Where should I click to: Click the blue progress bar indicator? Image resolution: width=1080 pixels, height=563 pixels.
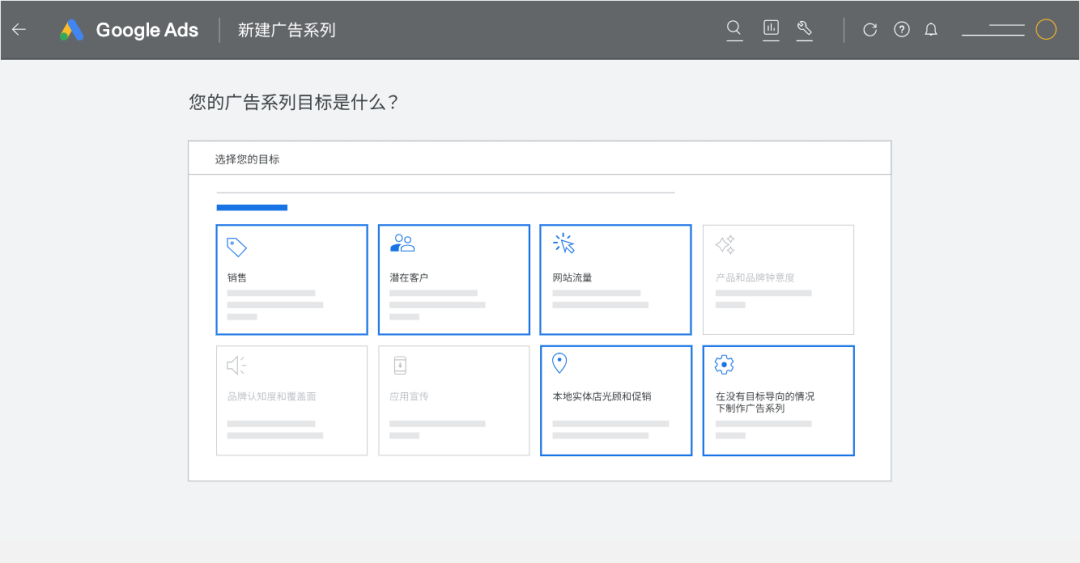[x=252, y=208]
